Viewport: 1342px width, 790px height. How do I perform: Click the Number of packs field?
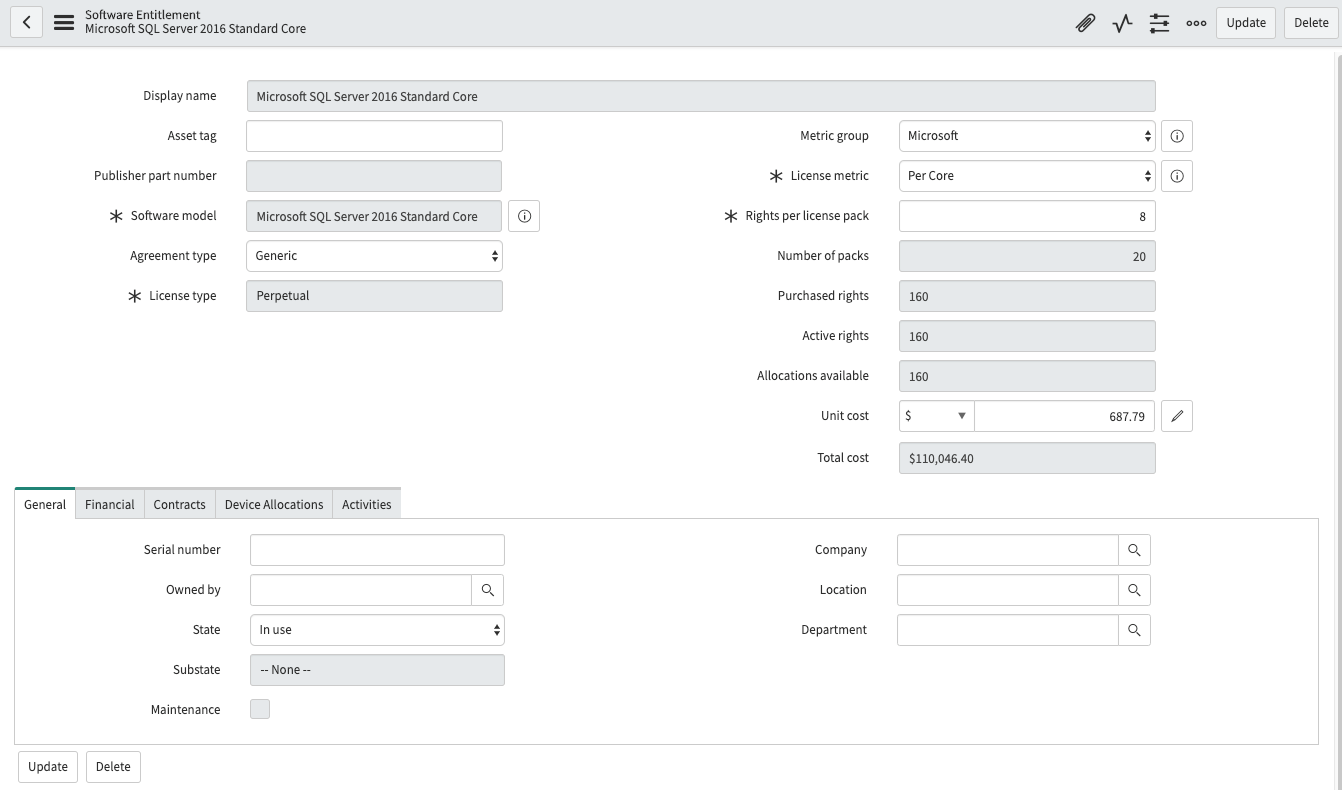click(x=1027, y=256)
